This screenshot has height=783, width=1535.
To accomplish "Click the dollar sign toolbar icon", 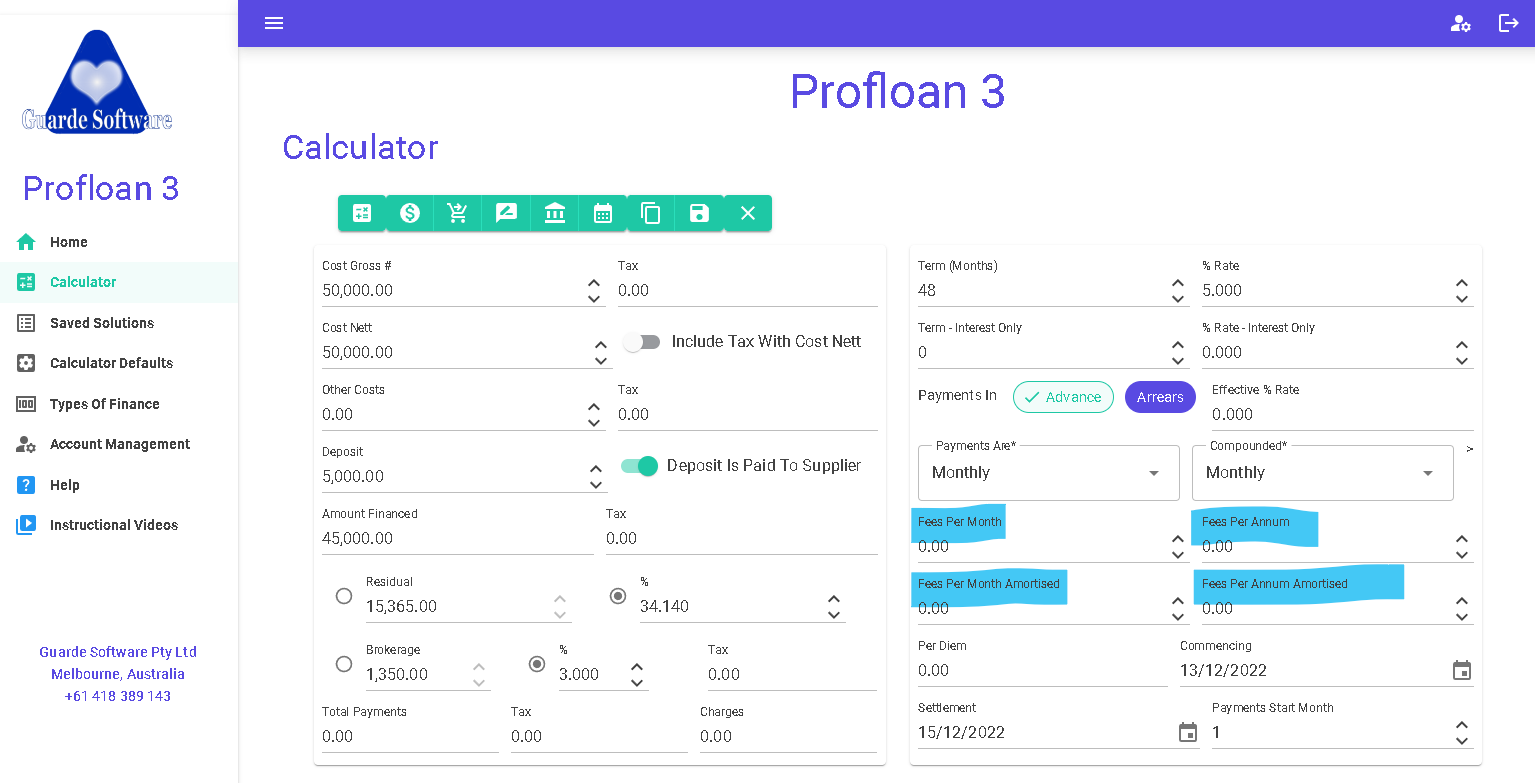I will click(410, 213).
